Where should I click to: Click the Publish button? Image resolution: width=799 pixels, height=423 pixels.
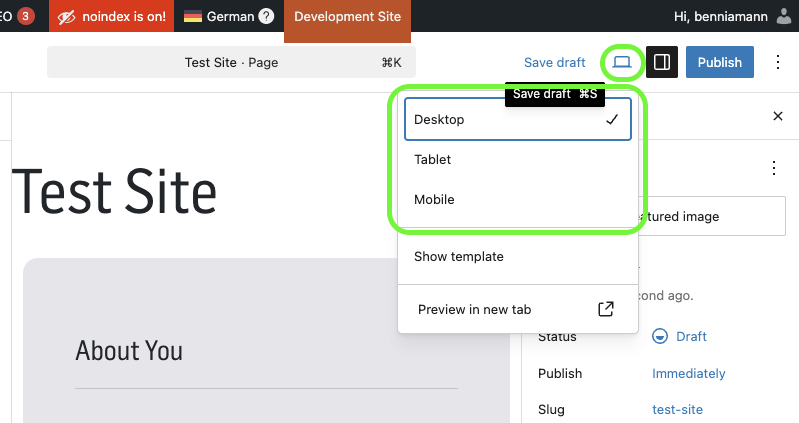tap(720, 62)
